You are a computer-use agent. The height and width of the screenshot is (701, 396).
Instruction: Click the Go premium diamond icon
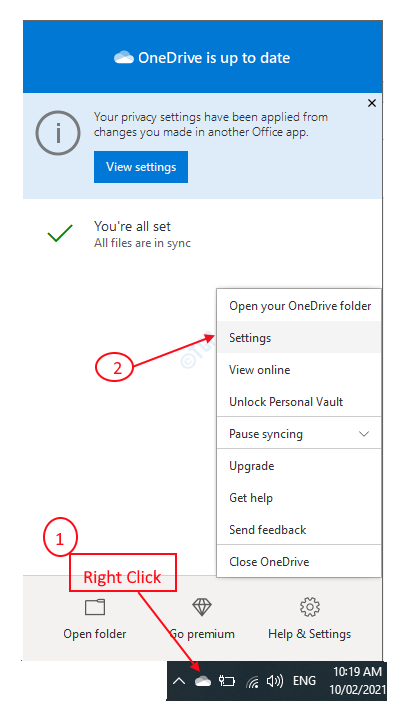[202, 607]
